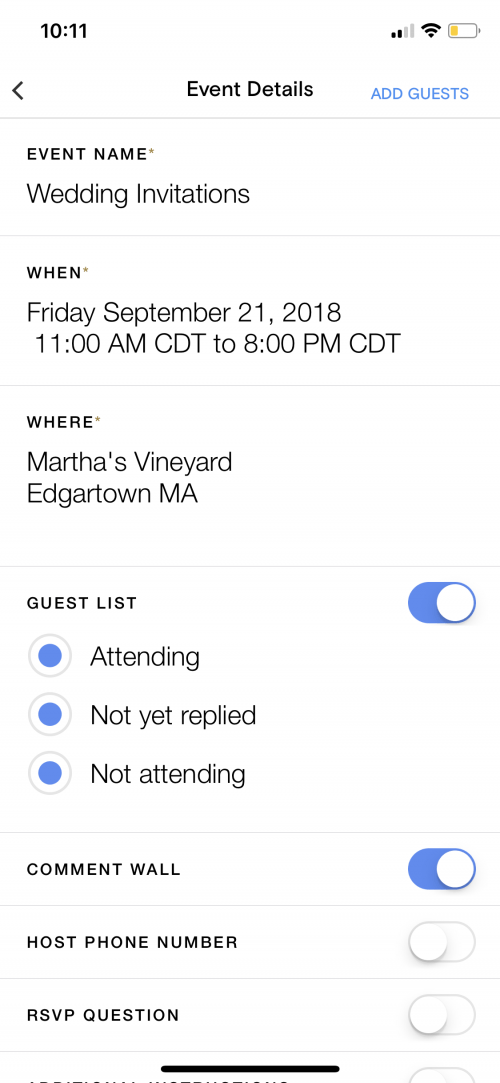The image size is (500, 1083).
Task: Tap the Wi-Fi status icon
Action: 431,31
